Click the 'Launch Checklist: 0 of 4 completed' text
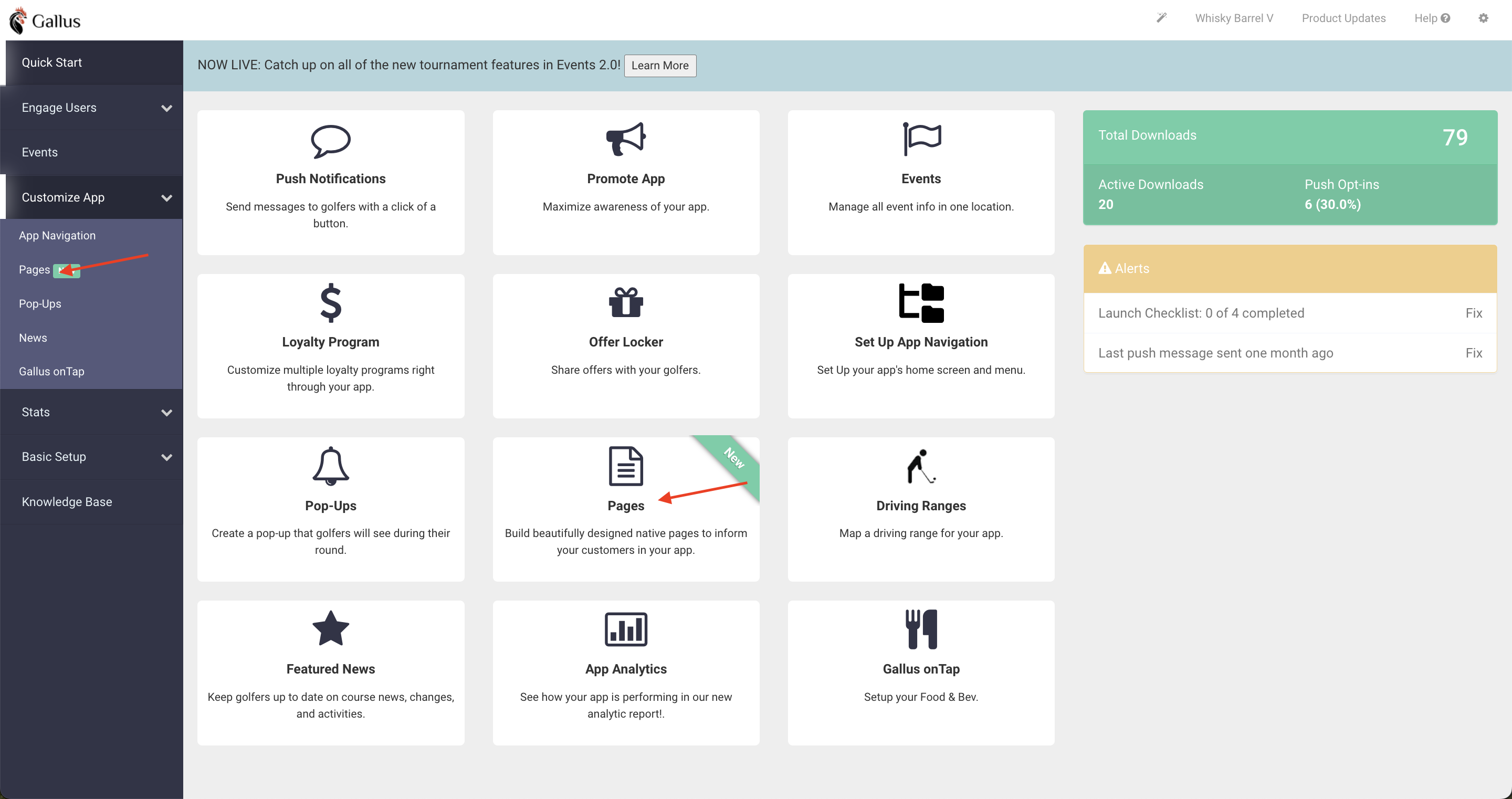The width and height of the screenshot is (1512, 799). click(1201, 313)
